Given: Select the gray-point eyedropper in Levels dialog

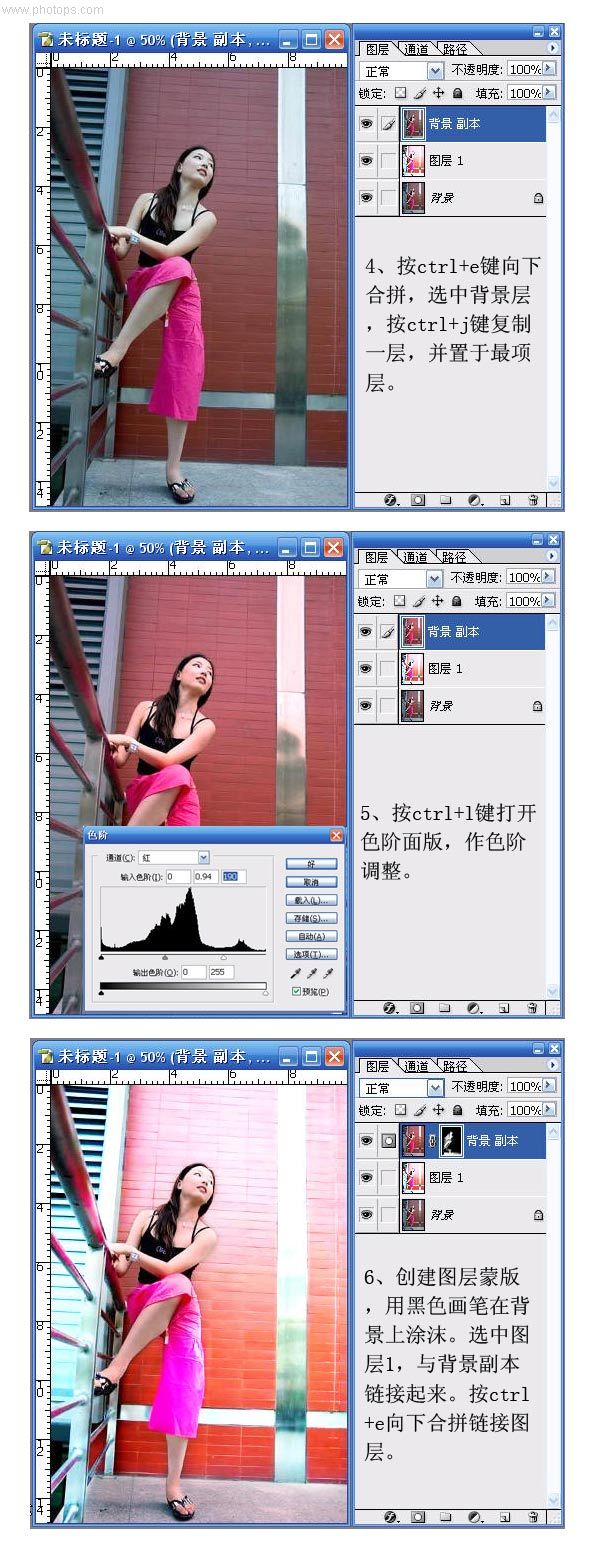Looking at the screenshot, I should point(311,973).
